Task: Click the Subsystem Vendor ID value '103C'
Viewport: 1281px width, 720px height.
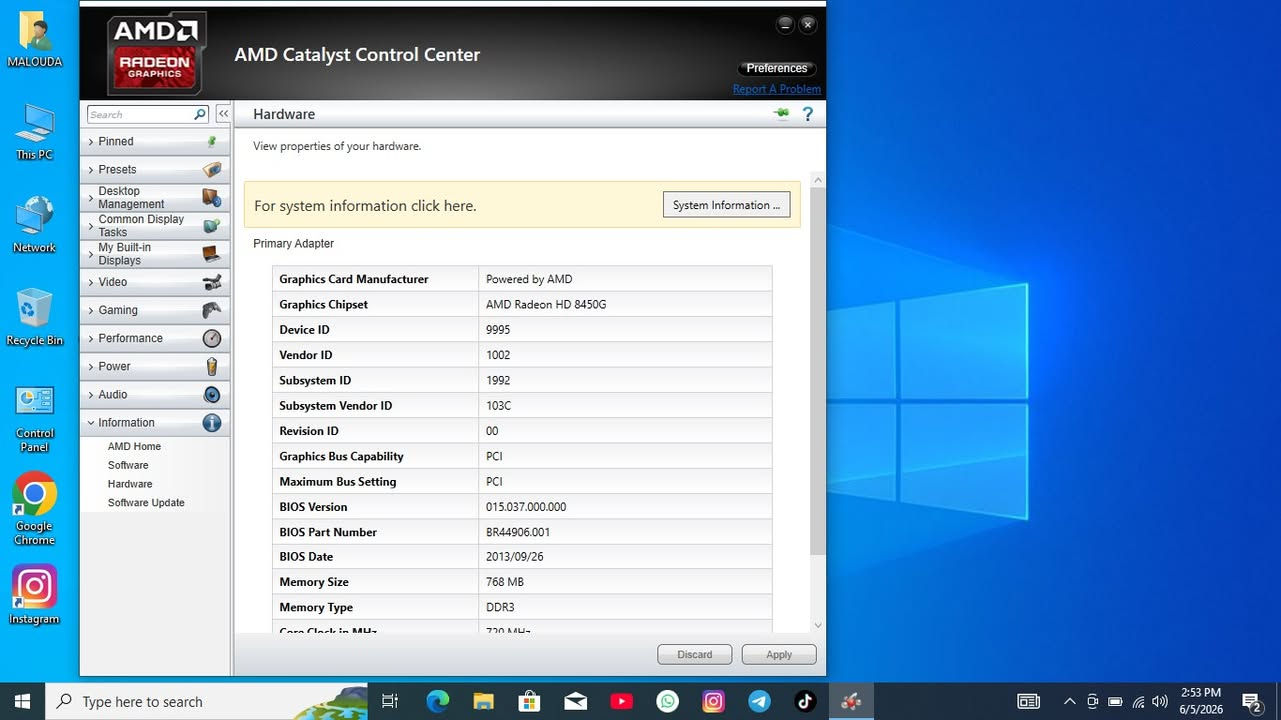Action: tap(498, 406)
